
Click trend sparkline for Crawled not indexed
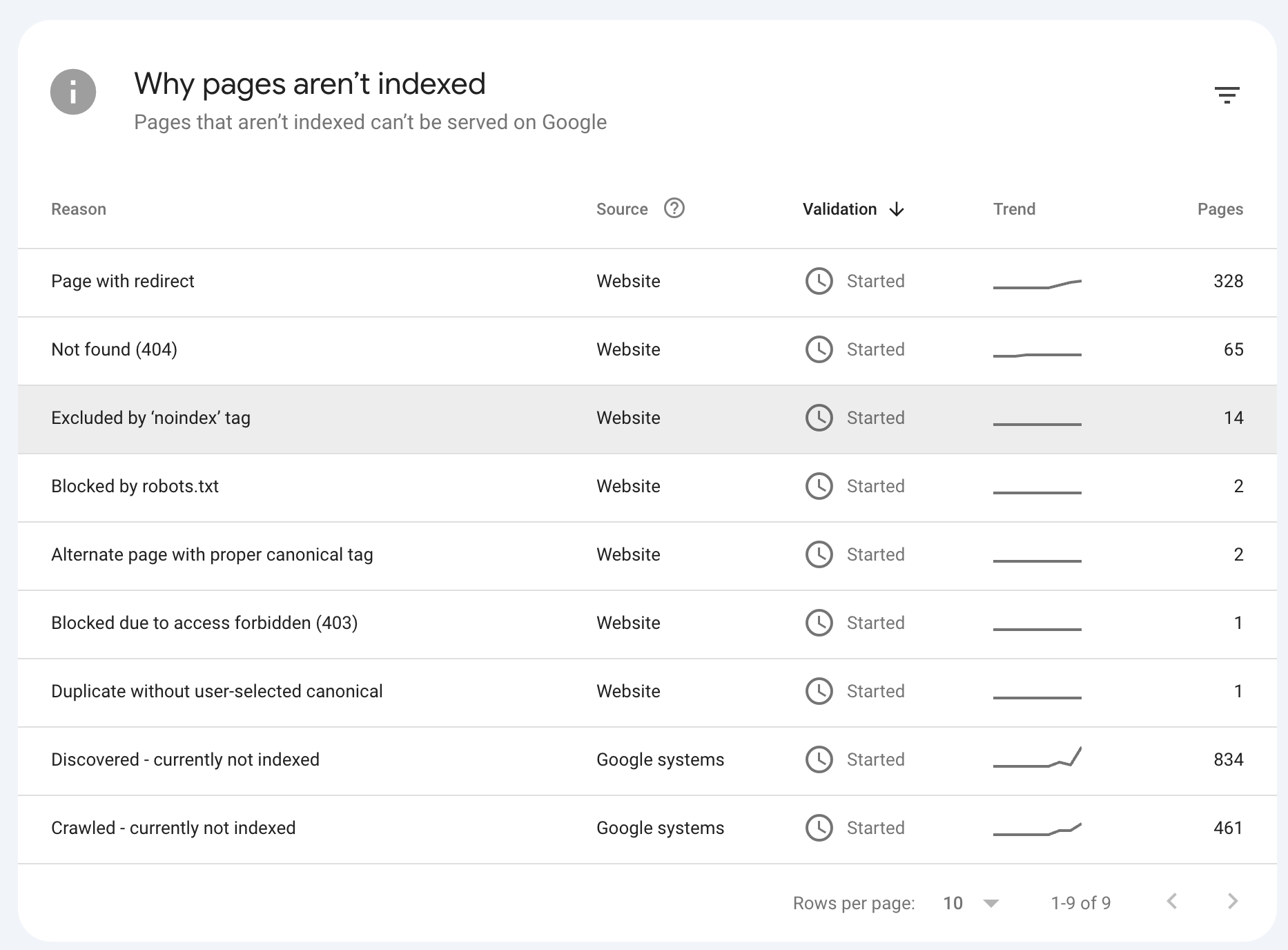1037,829
